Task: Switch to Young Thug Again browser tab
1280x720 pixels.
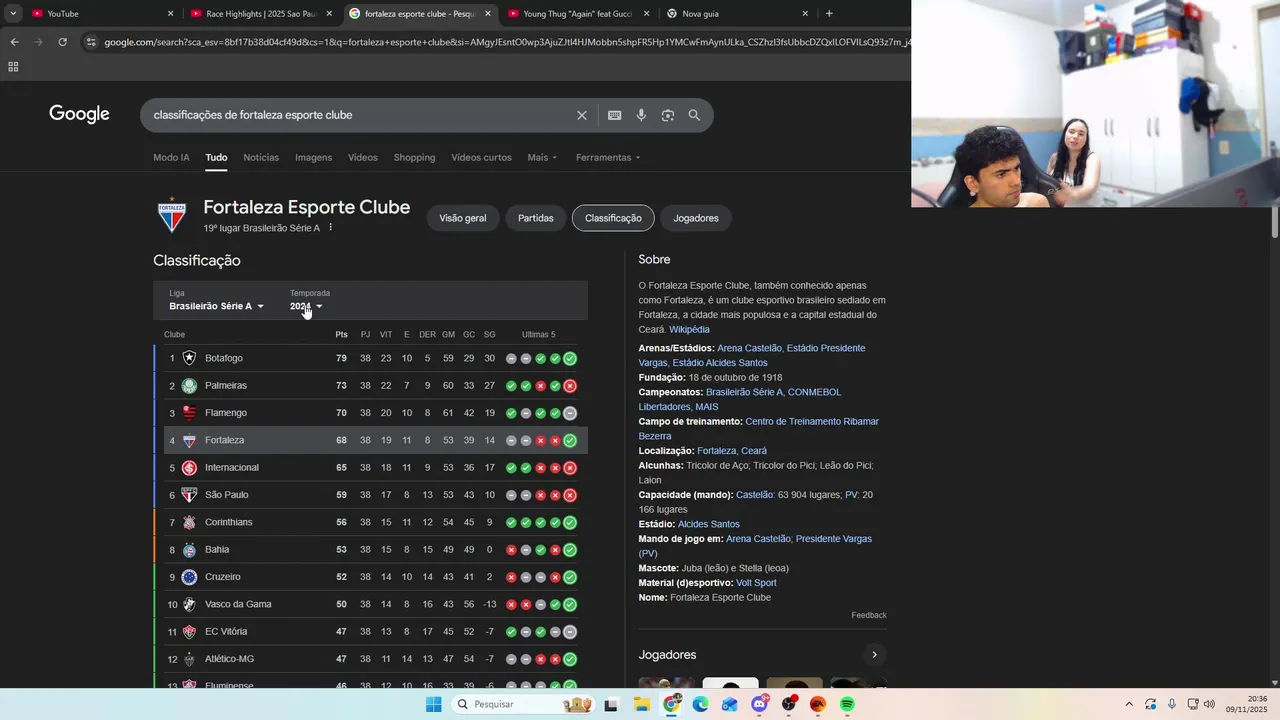Action: 578,14
